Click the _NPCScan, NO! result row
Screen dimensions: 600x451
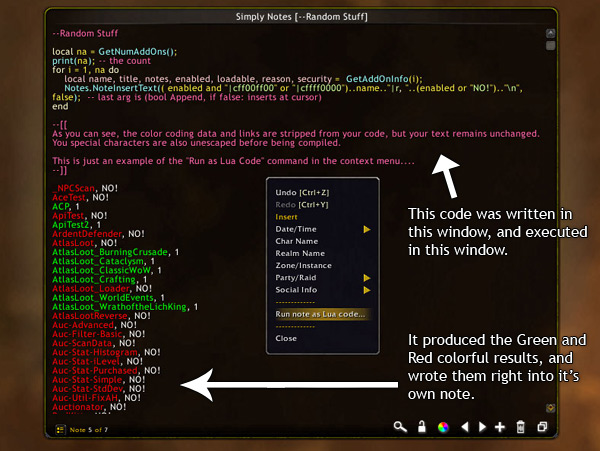(85, 188)
